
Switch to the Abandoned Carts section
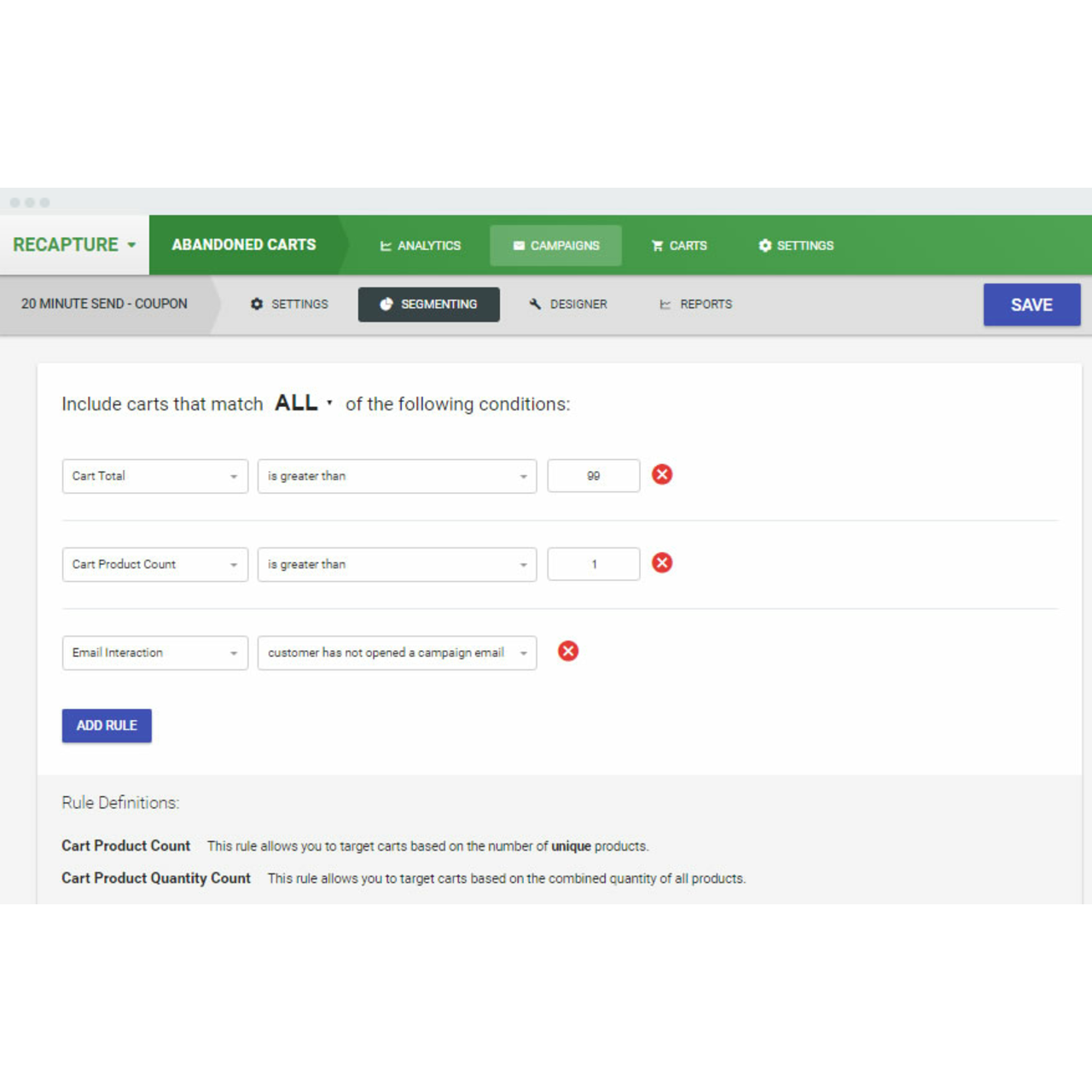[x=243, y=245]
